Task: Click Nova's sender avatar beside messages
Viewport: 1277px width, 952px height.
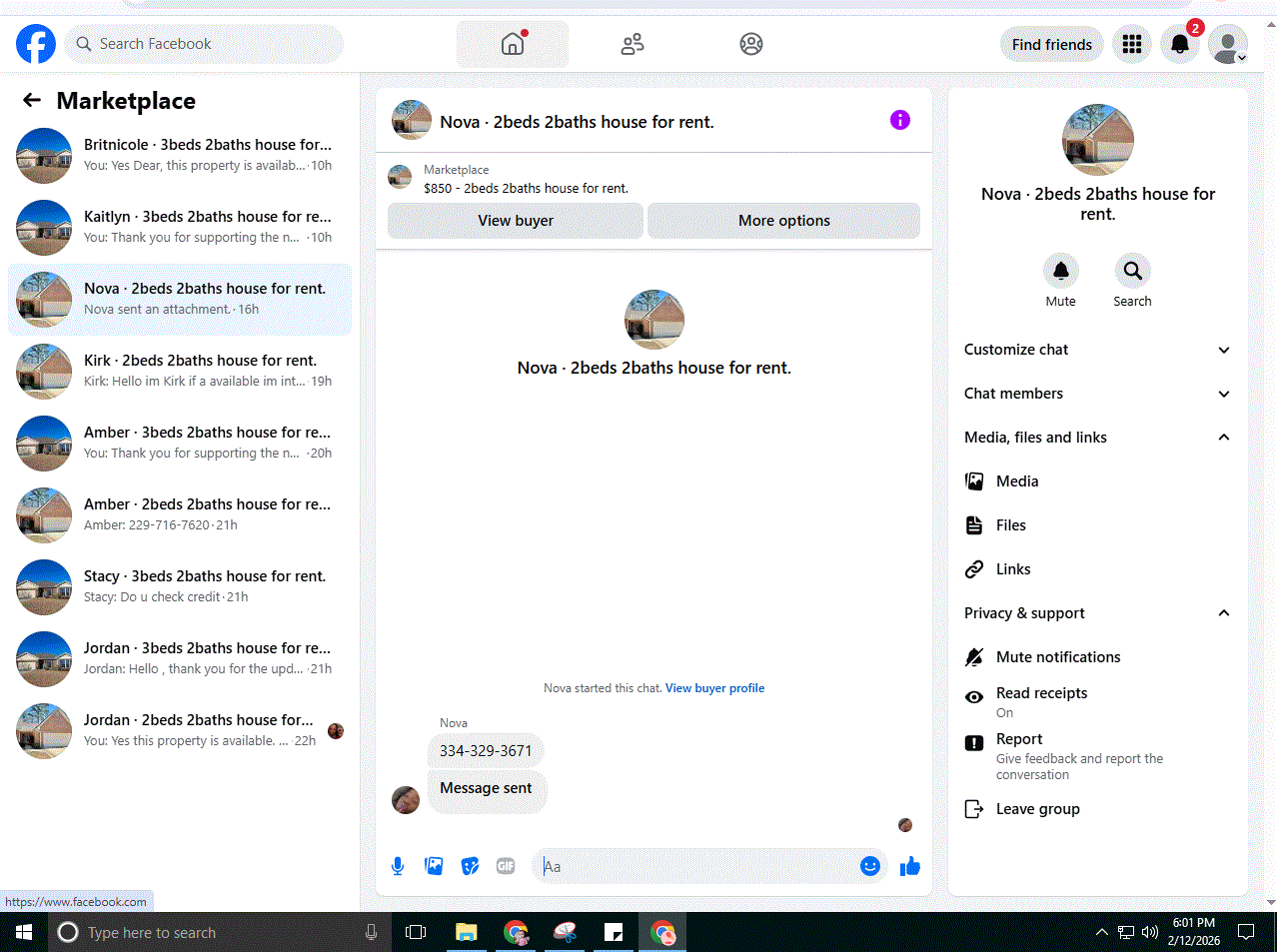Action: click(406, 800)
